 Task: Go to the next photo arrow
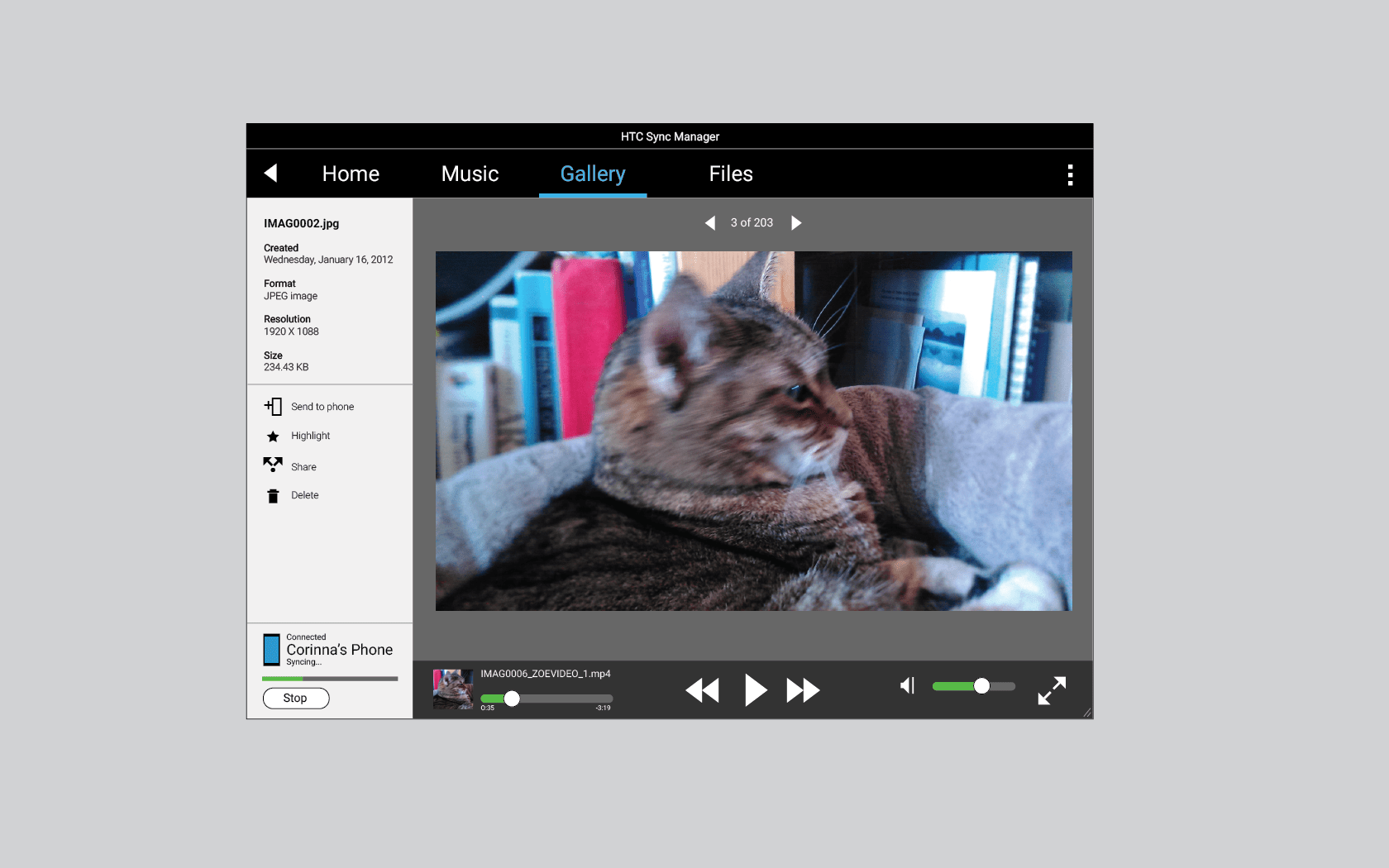[x=796, y=223]
